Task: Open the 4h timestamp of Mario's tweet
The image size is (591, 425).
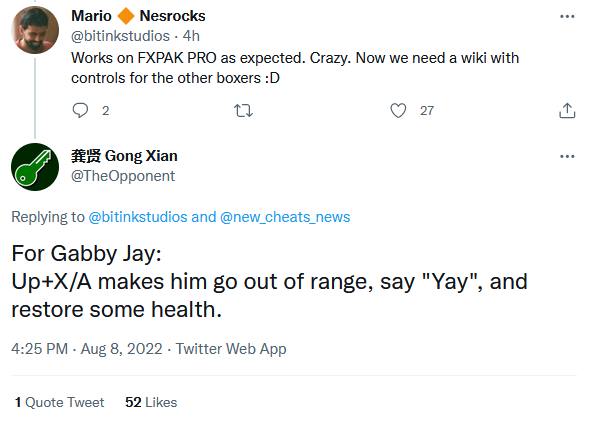Action: pos(191,36)
